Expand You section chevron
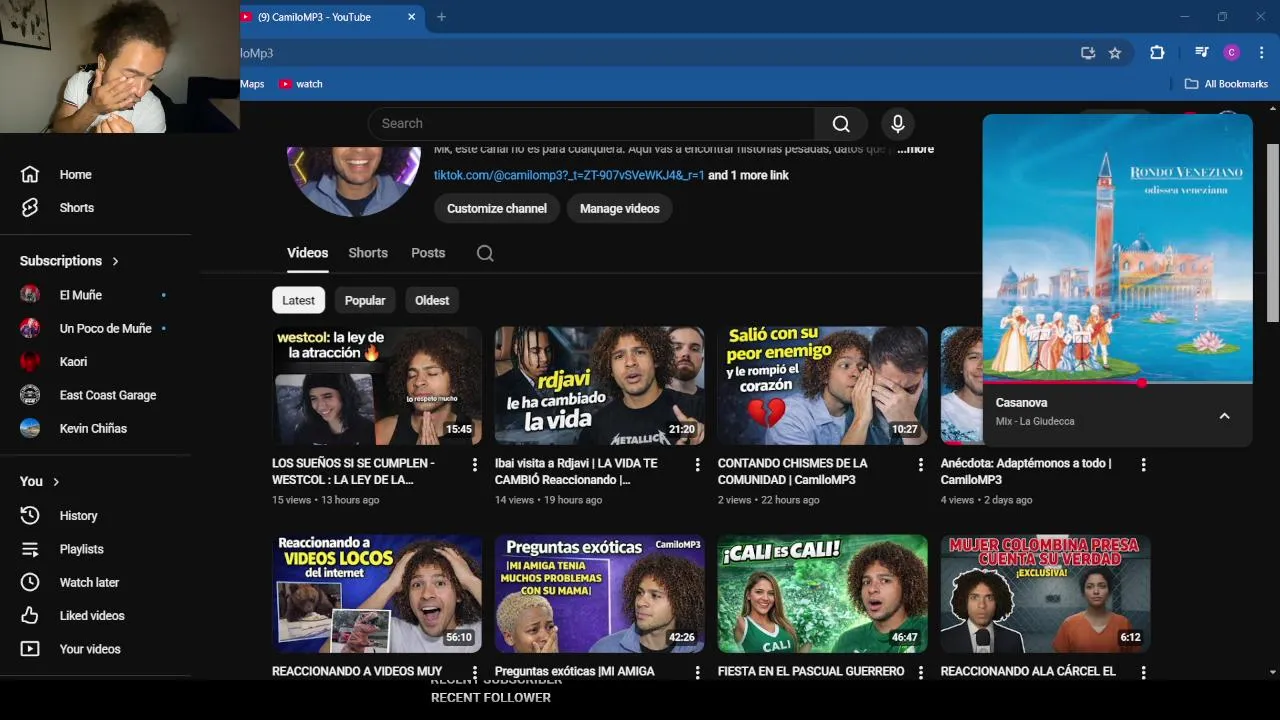Image resolution: width=1280 pixels, height=720 pixels. click(x=56, y=482)
